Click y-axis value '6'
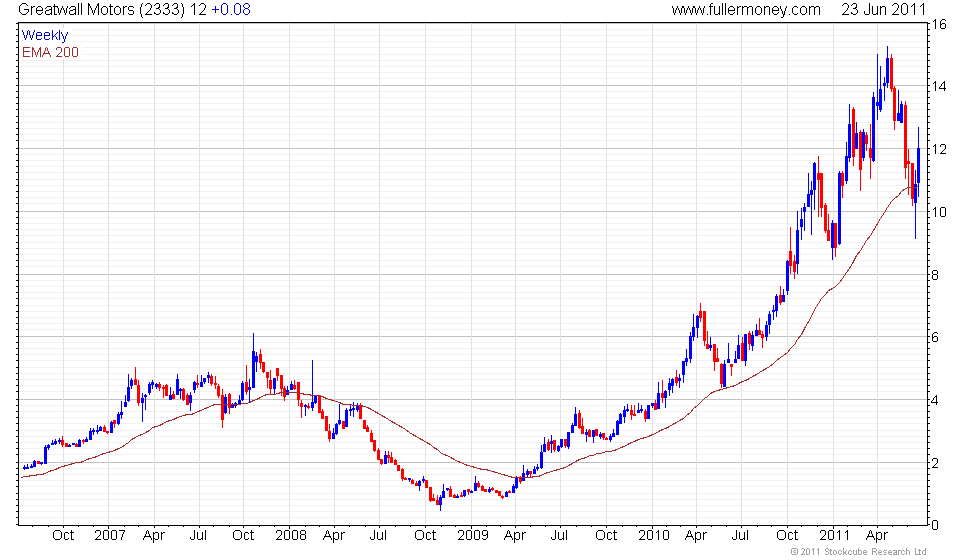The width and height of the screenshot is (980, 560). click(935, 338)
